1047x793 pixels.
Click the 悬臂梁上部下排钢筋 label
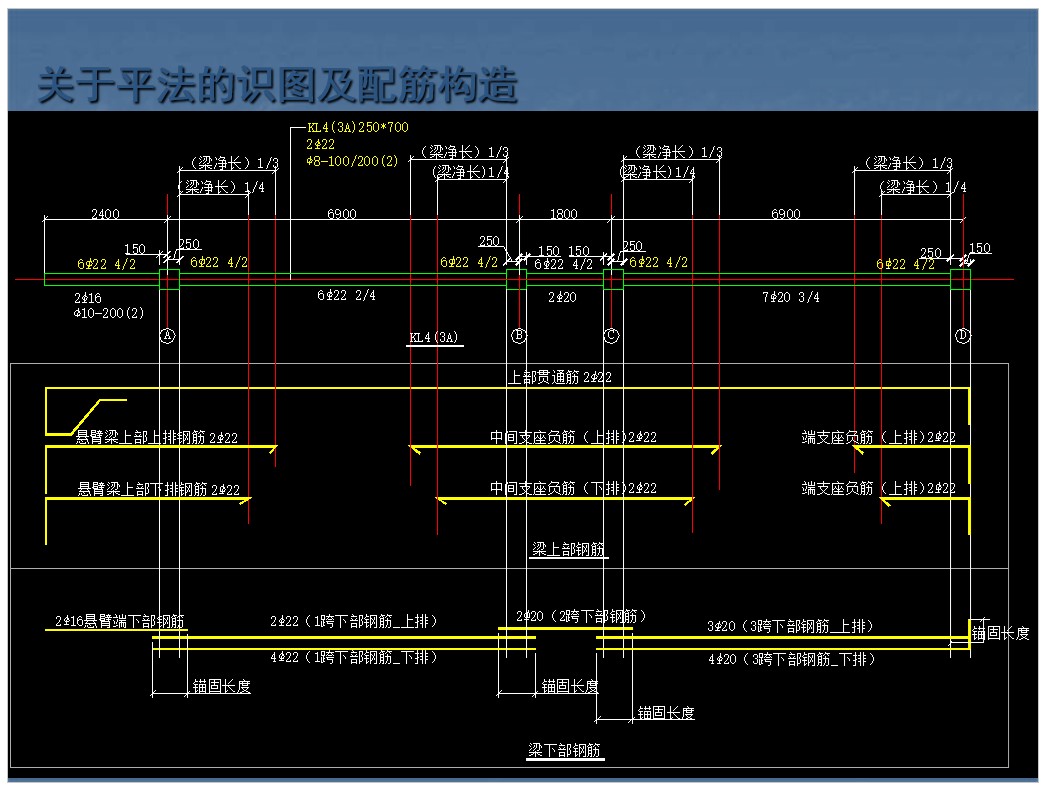[159, 489]
